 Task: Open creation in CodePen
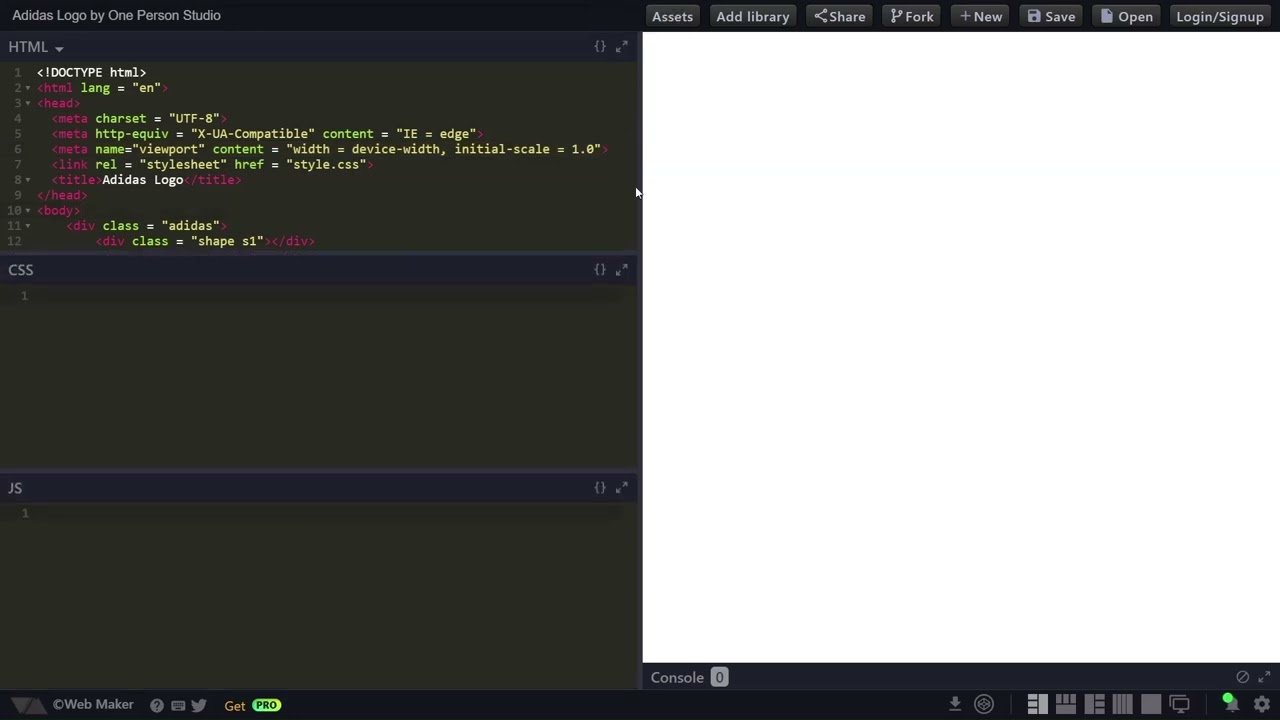[x=984, y=704]
